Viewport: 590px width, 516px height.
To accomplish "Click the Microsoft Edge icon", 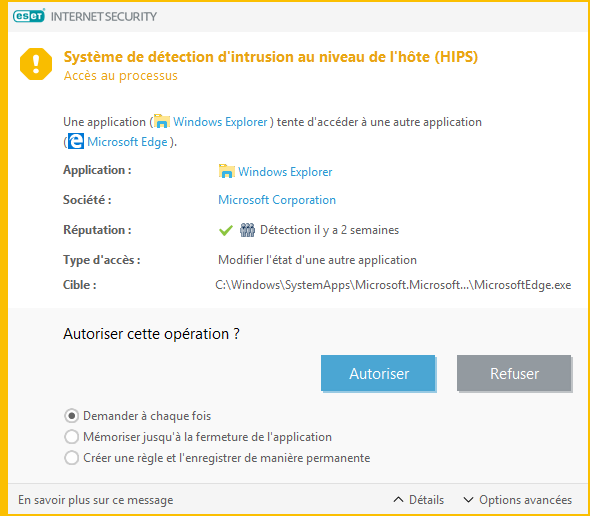I will [x=76, y=142].
